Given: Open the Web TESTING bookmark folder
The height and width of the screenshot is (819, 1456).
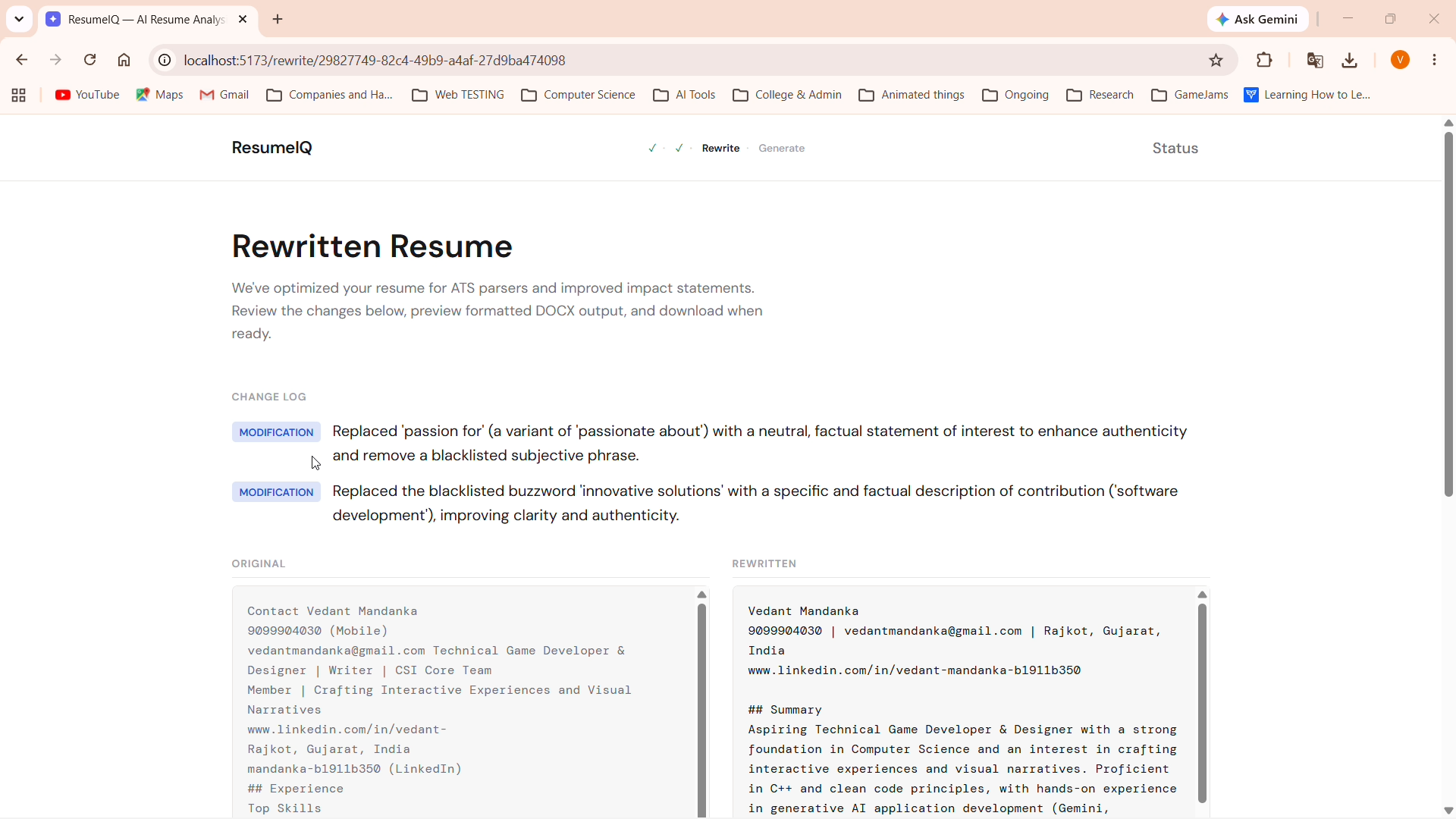Looking at the screenshot, I should (458, 96).
